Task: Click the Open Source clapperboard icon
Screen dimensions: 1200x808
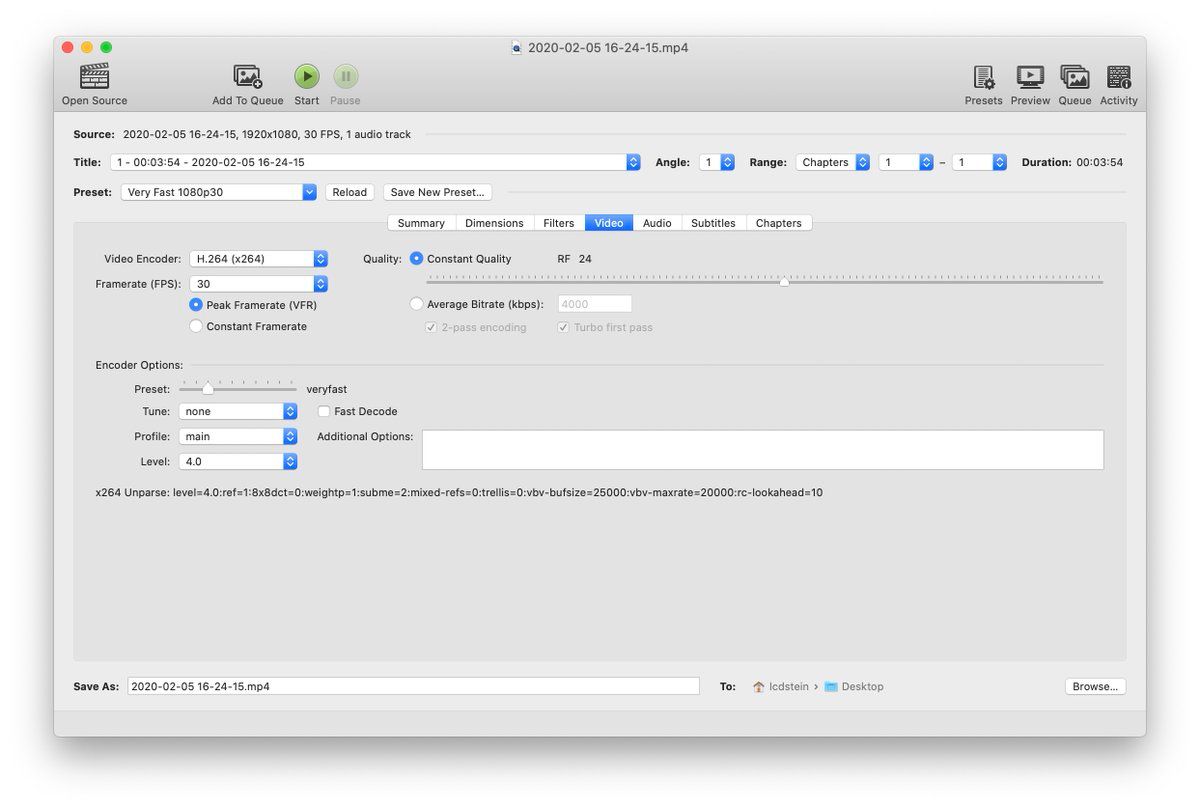Action: pos(94,77)
